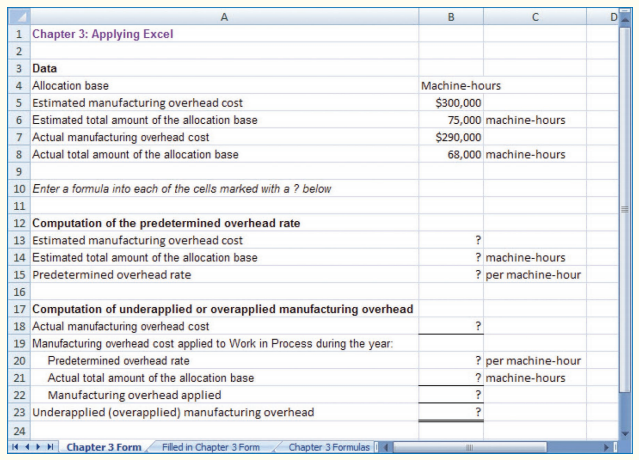This screenshot has height=460, width=639.
Task: Select row 5 header
Action: (x=19, y=103)
